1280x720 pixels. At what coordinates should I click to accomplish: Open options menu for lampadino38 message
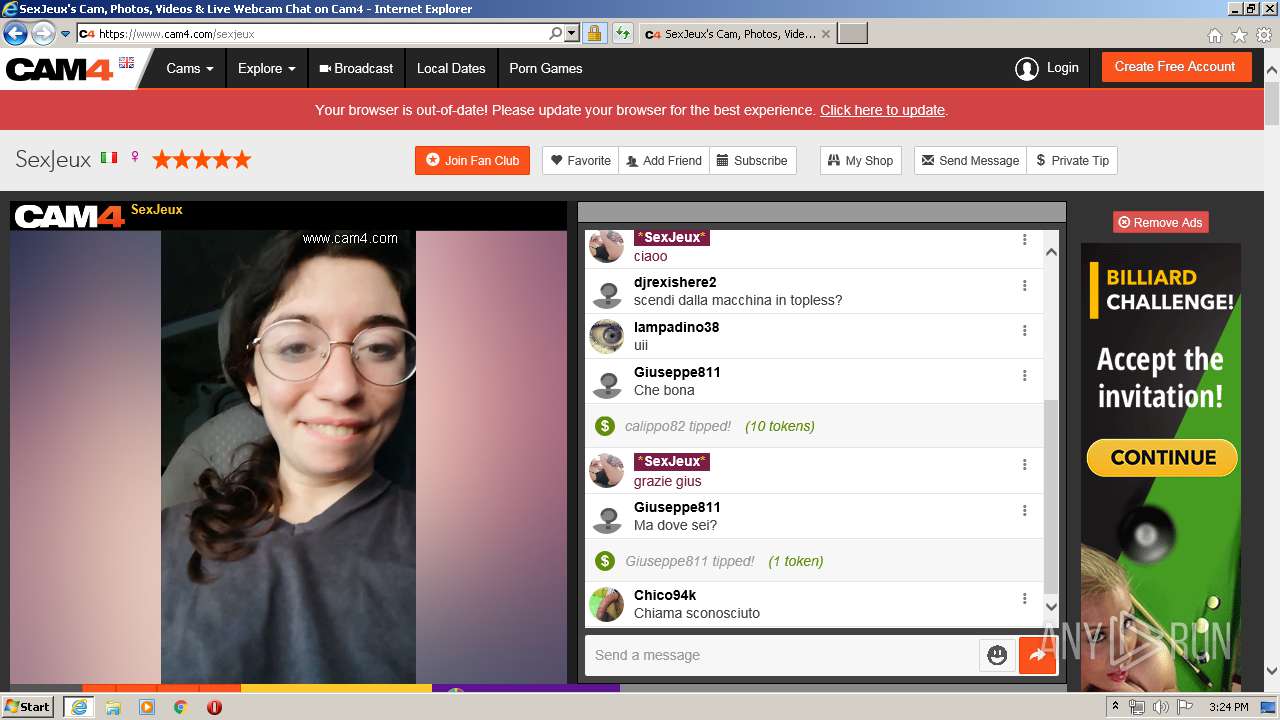pyautogui.click(x=1024, y=330)
